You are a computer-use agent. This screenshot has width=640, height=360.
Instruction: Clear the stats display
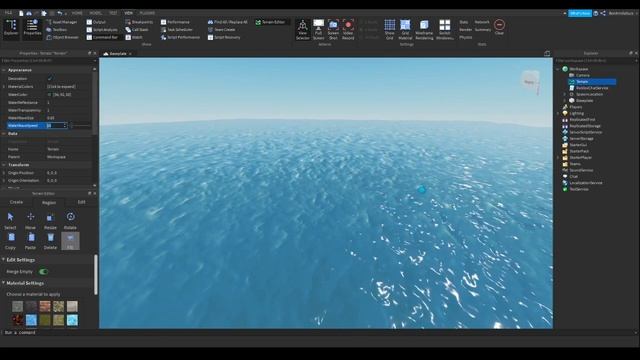click(x=499, y=27)
